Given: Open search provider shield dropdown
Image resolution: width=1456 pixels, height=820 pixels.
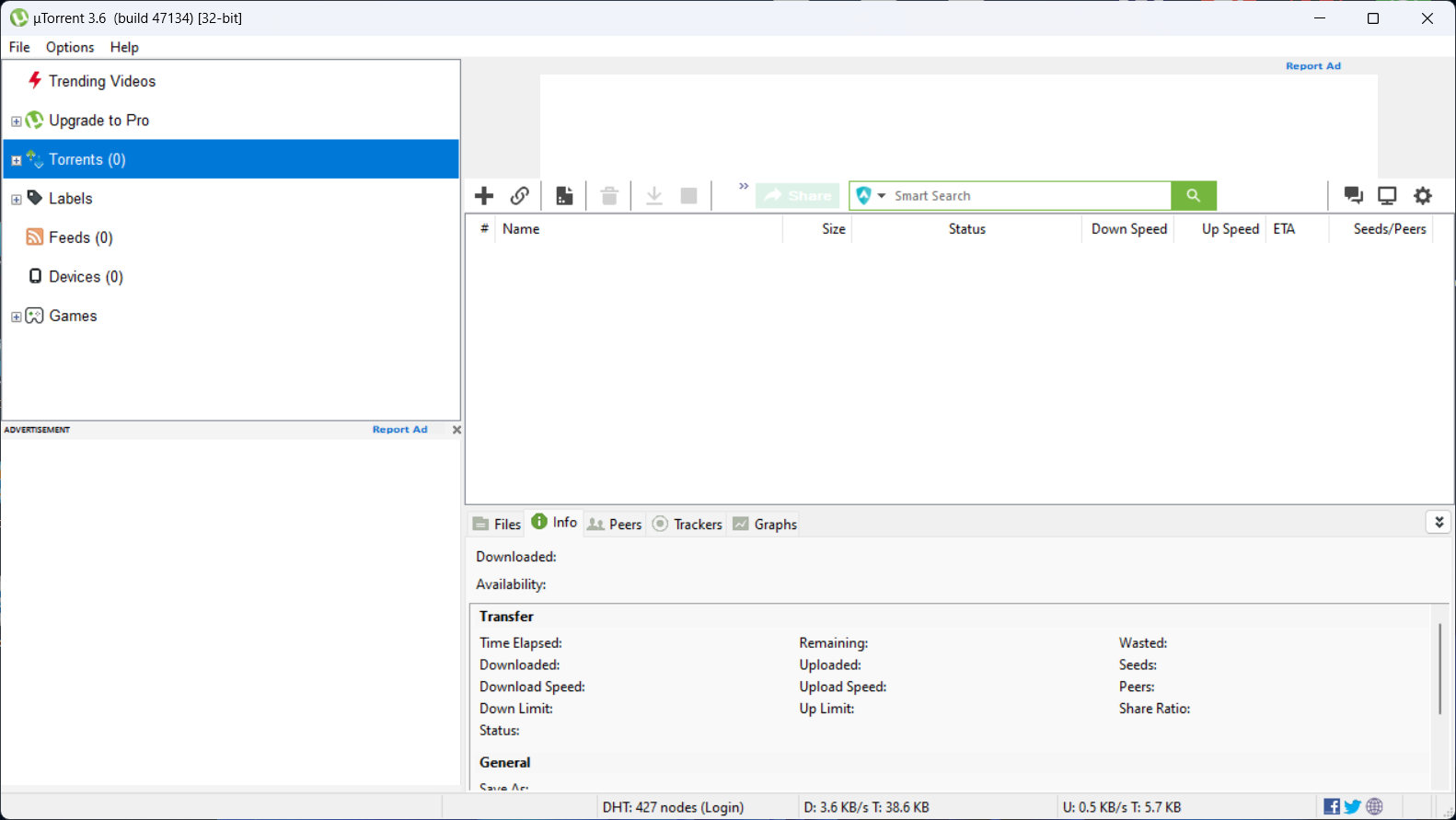Looking at the screenshot, I should pos(870,196).
